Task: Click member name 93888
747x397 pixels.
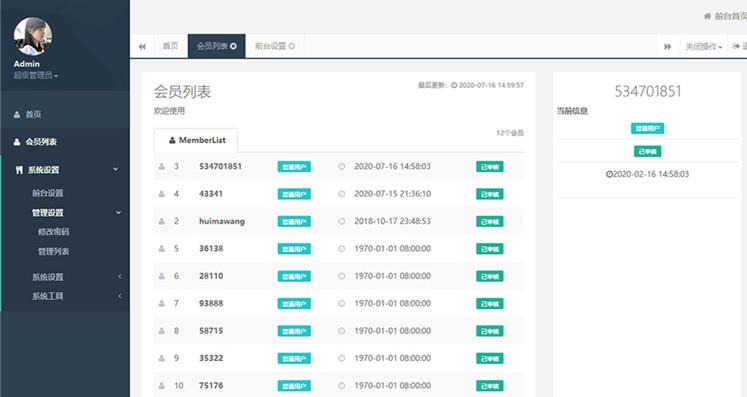Action: (211, 304)
